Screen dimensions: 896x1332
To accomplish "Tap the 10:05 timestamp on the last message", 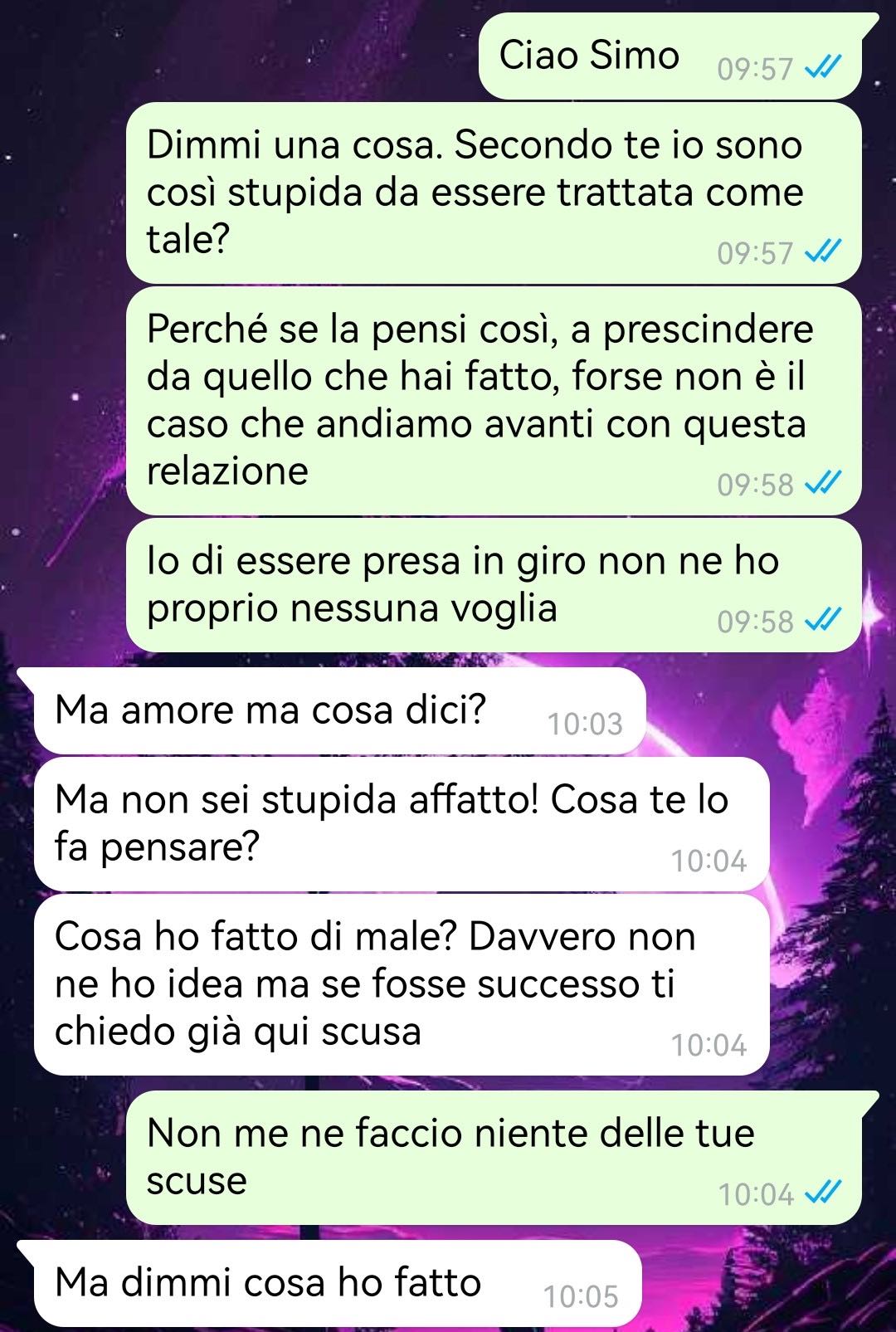I will pos(581,1296).
